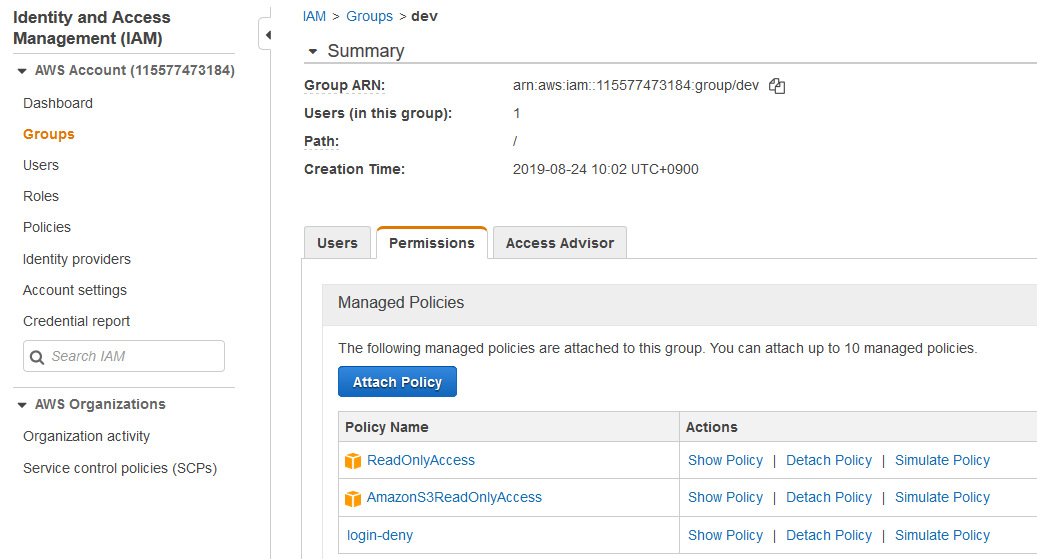This screenshot has height=559, width=1037.
Task: Detach Policy for AmazonS3ReadOnlyAccess
Action: coord(829,497)
